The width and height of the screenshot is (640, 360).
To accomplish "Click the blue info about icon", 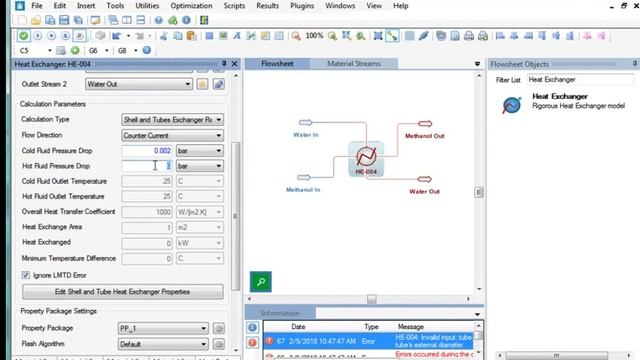I will coord(187,20).
